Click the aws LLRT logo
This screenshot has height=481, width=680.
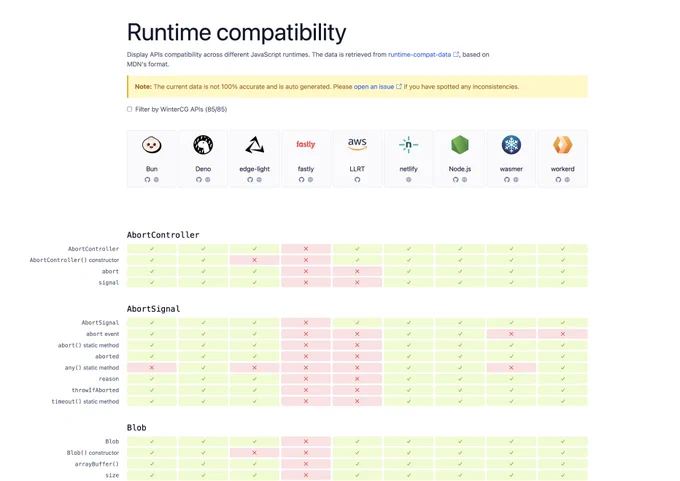357,144
